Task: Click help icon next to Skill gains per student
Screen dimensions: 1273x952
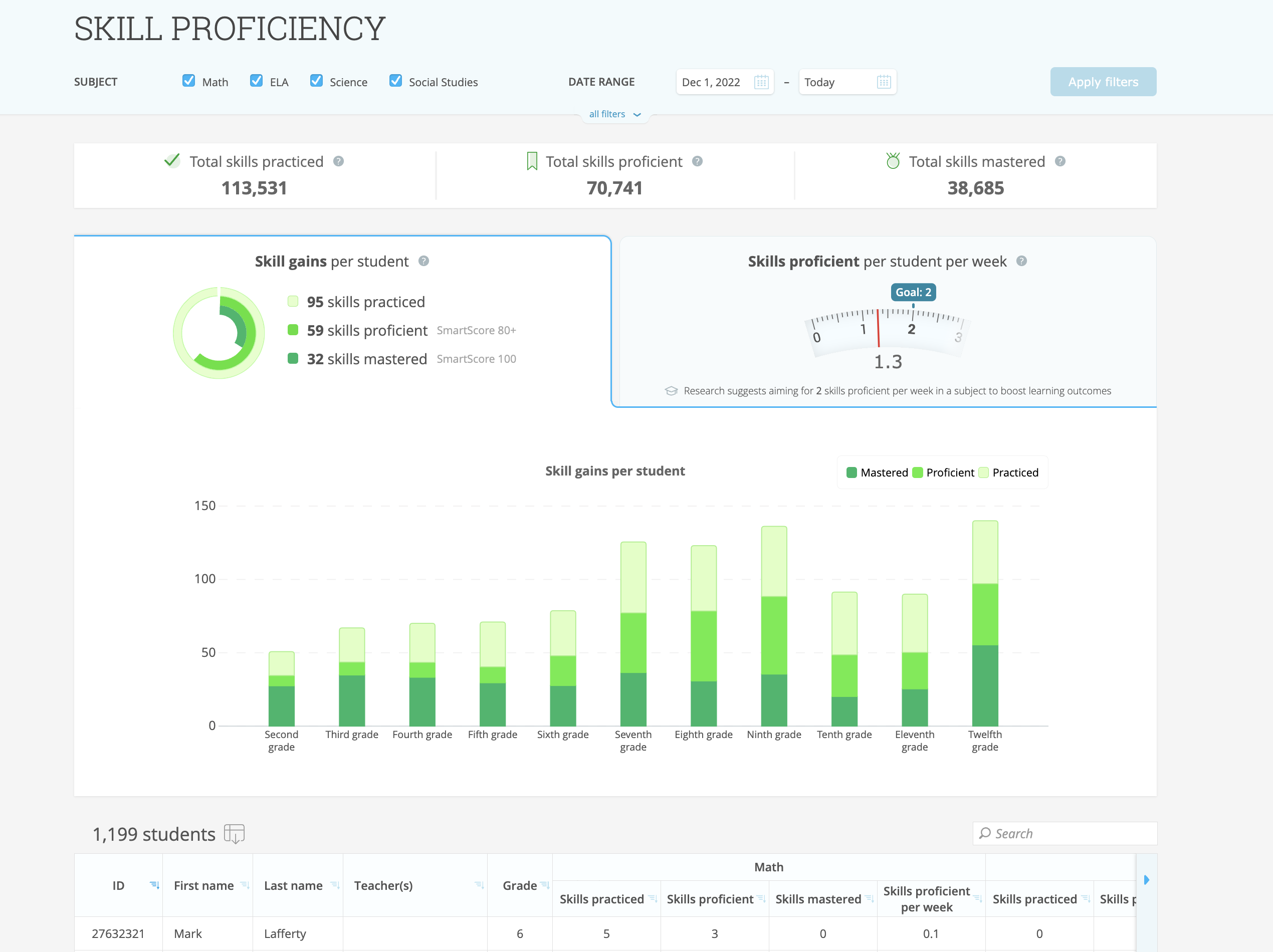Action: (423, 261)
